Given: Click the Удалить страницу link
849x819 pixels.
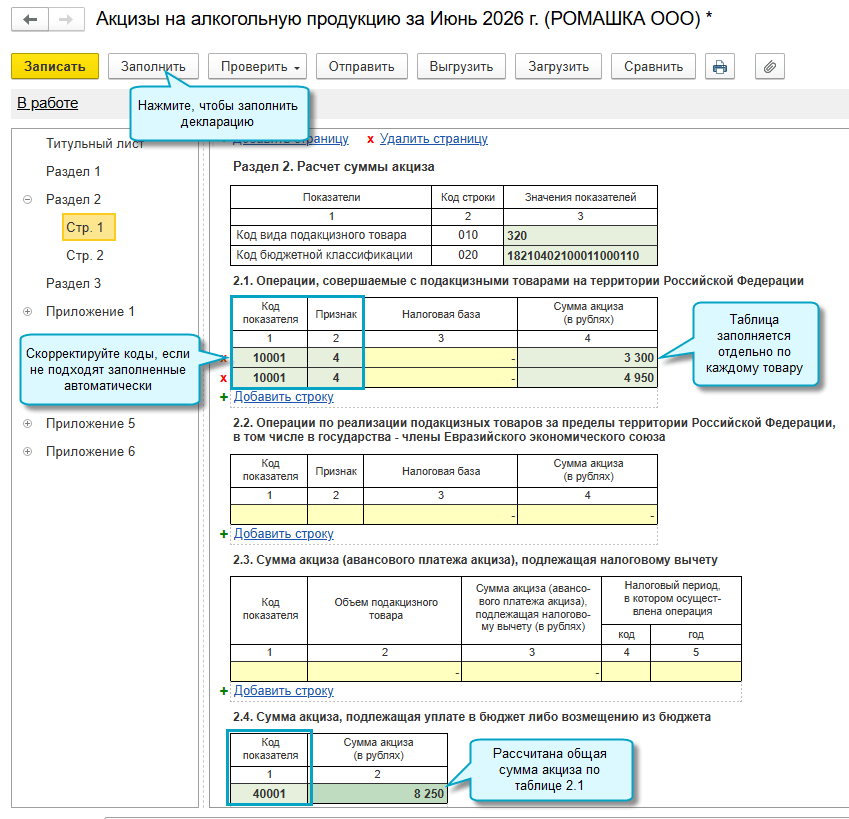Looking at the screenshot, I should point(434,139).
